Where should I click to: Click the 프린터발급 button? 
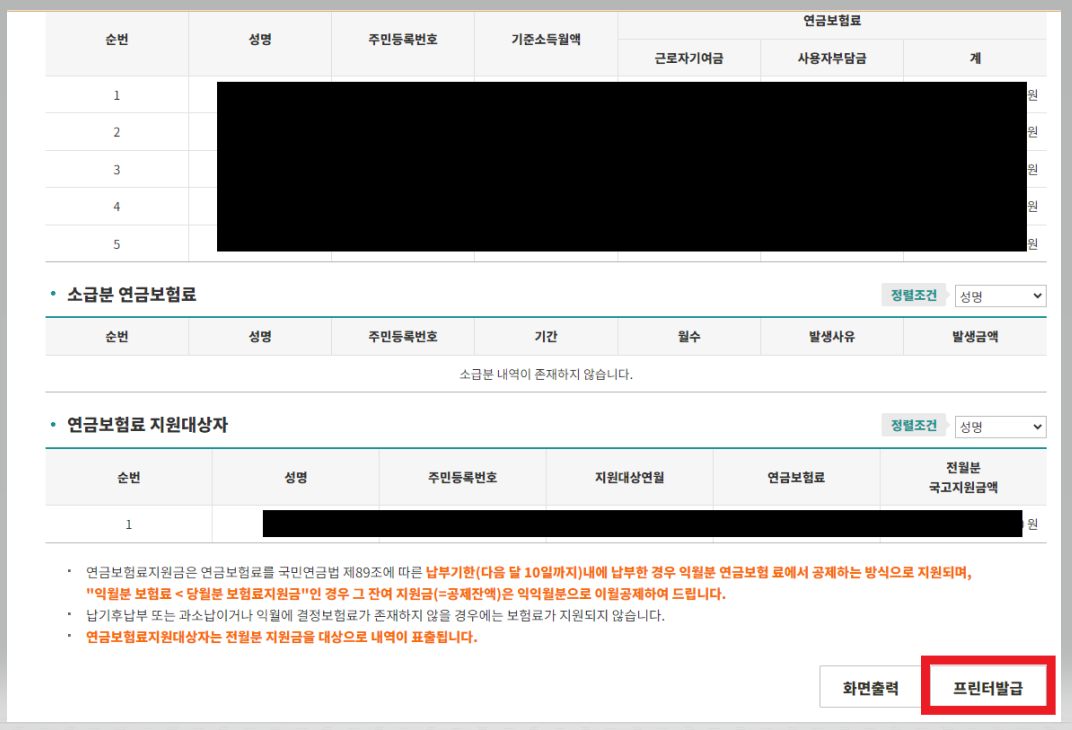(x=987, y=688)
